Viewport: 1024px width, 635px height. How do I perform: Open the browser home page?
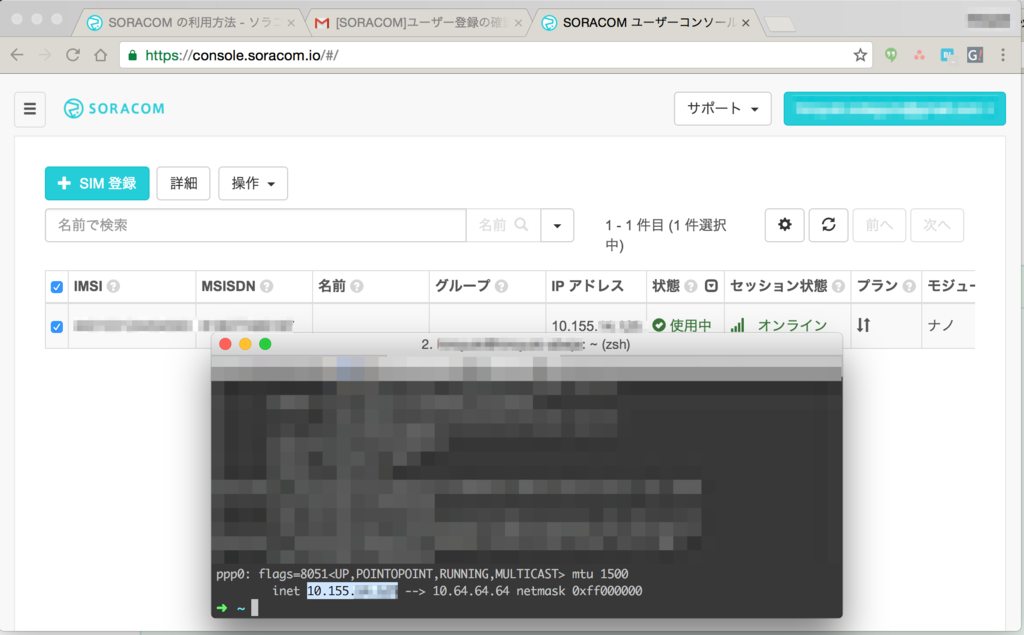tap(101, 56)
